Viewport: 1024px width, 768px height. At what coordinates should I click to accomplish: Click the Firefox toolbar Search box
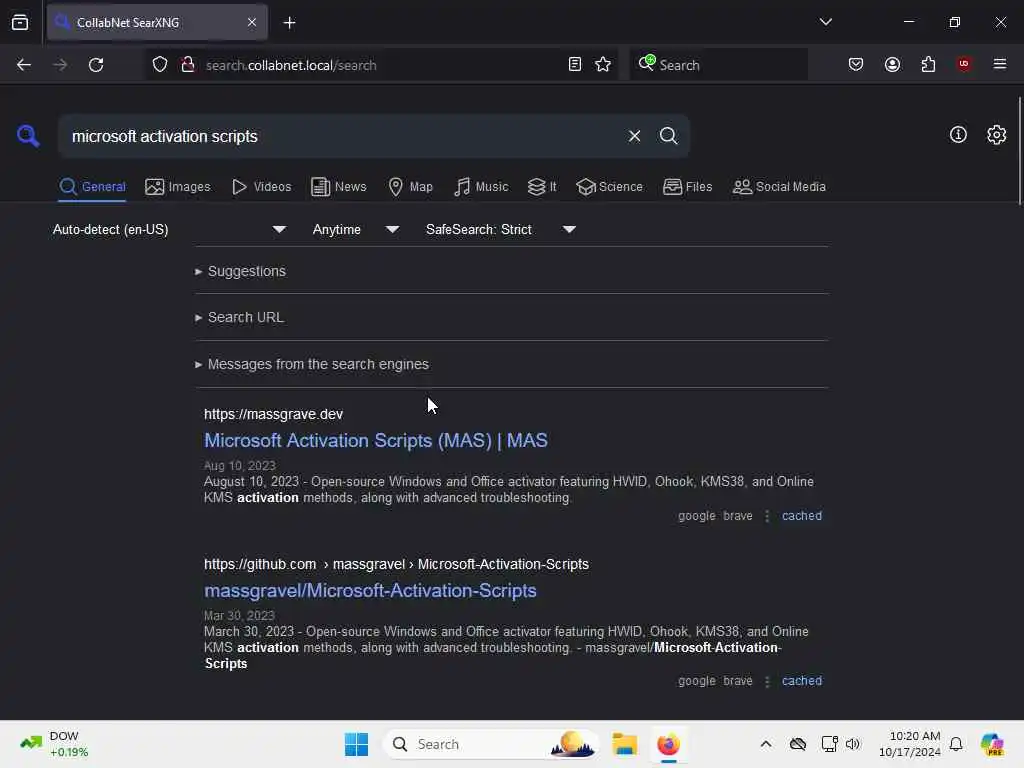tap(718, 65)
